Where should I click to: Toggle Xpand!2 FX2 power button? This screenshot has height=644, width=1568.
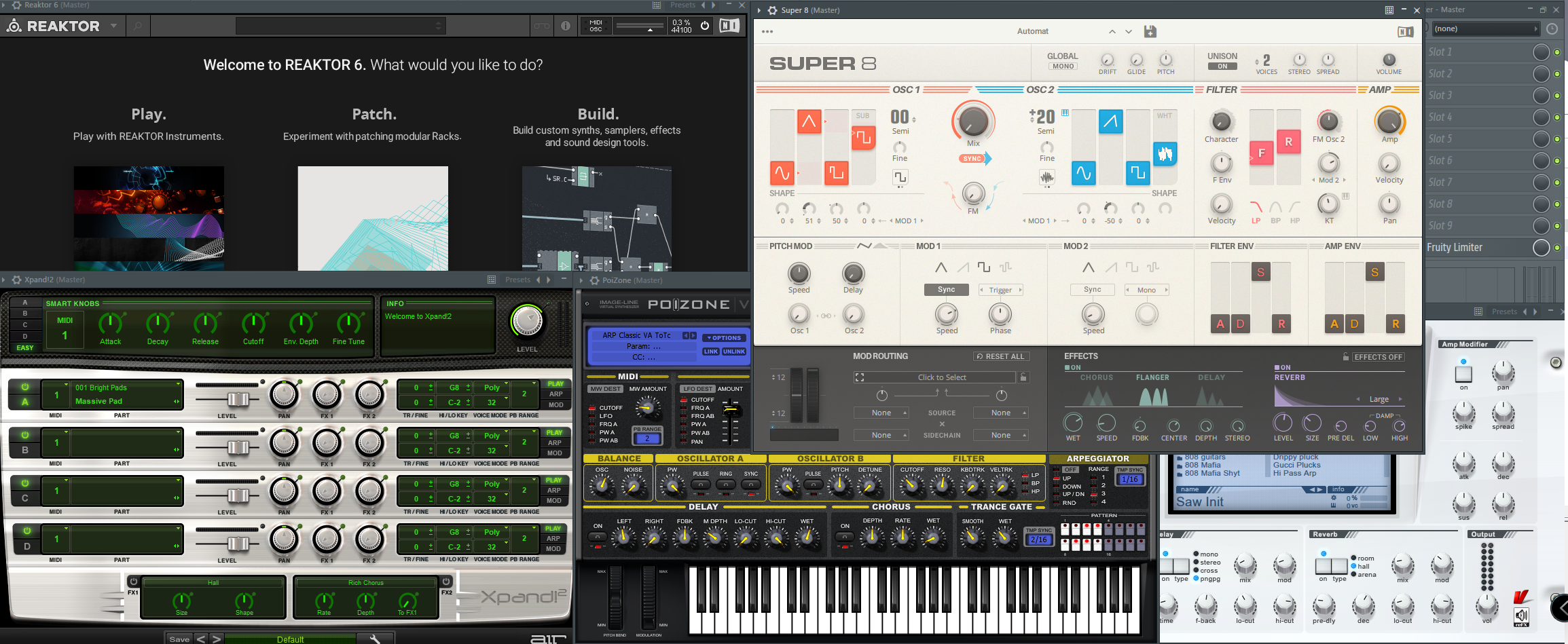coord(446,582)
